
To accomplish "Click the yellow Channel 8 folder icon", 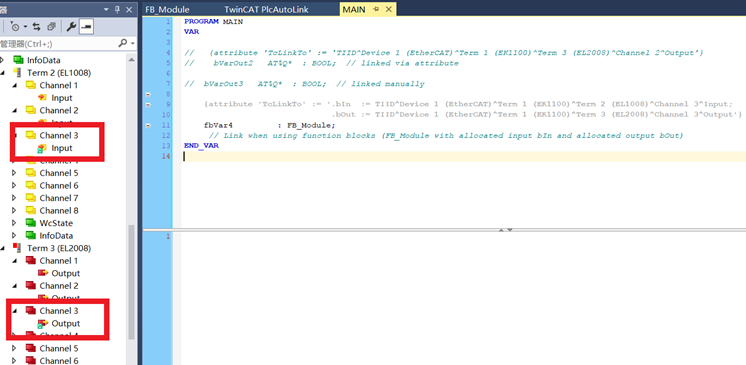I will [30, 210].
